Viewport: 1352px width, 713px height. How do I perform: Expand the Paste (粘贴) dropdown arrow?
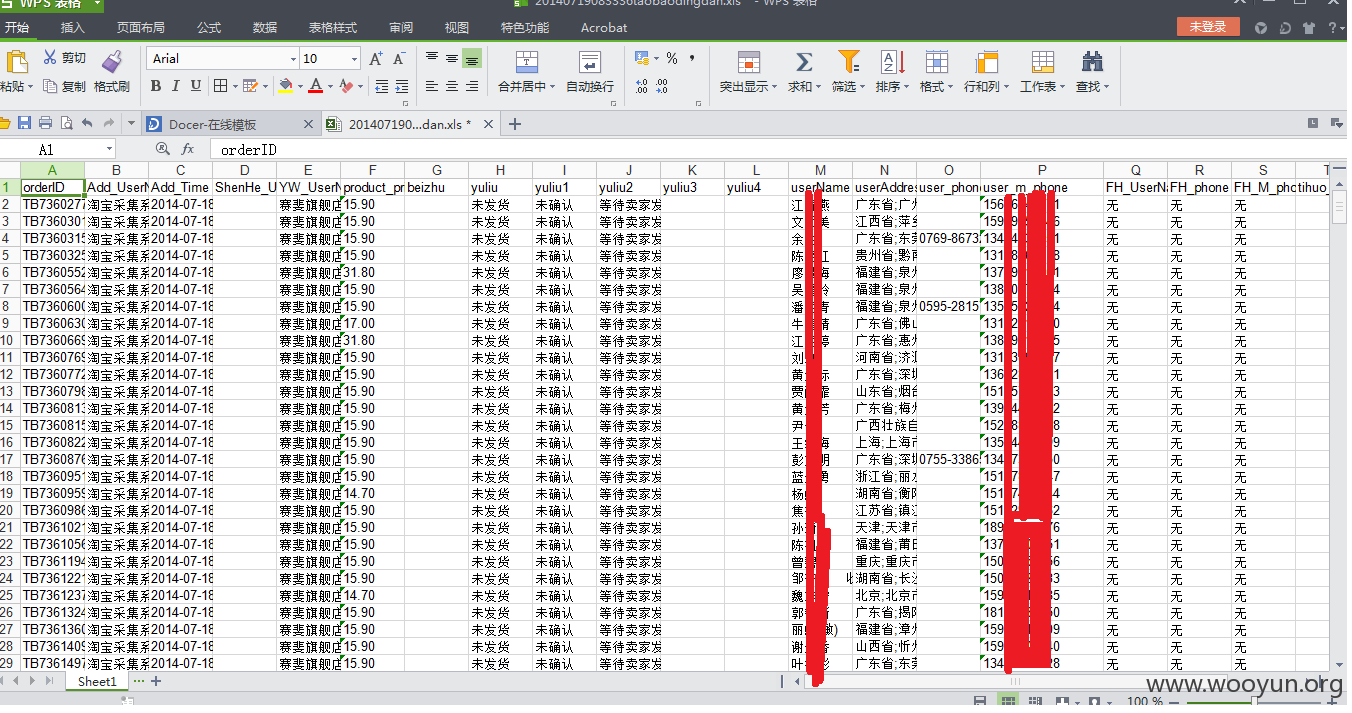coord(31,87)
